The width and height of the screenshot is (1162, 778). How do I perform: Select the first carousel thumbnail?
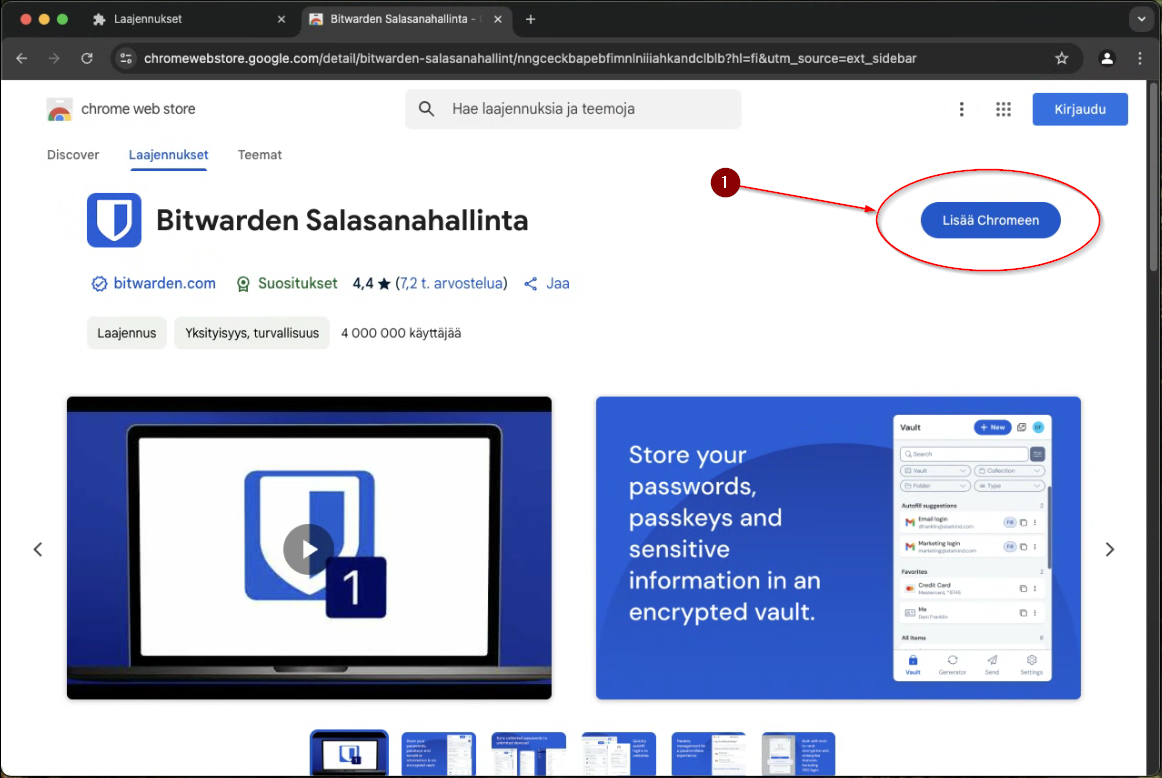coord(349,754)
